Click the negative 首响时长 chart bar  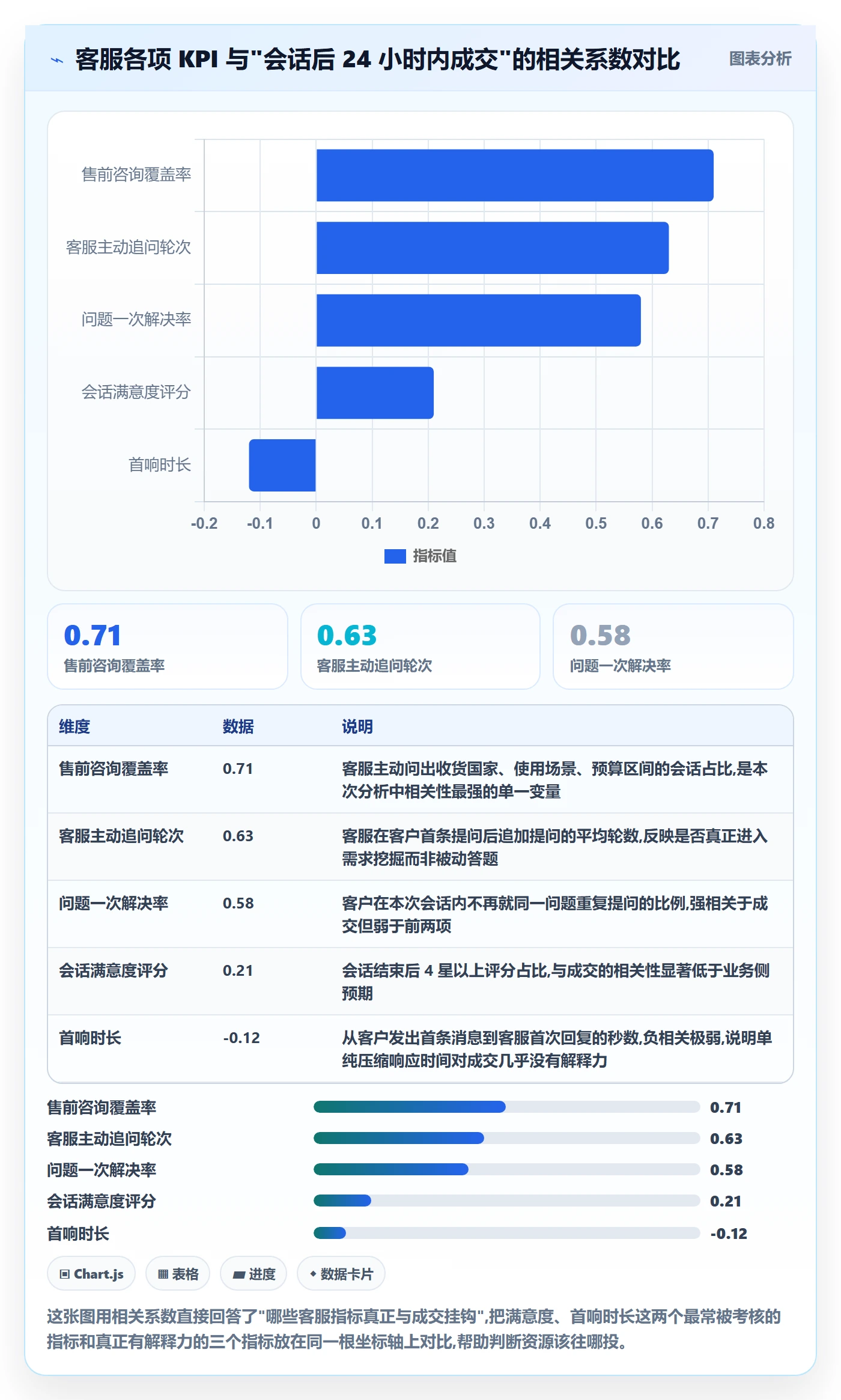[x=282, y=465]
